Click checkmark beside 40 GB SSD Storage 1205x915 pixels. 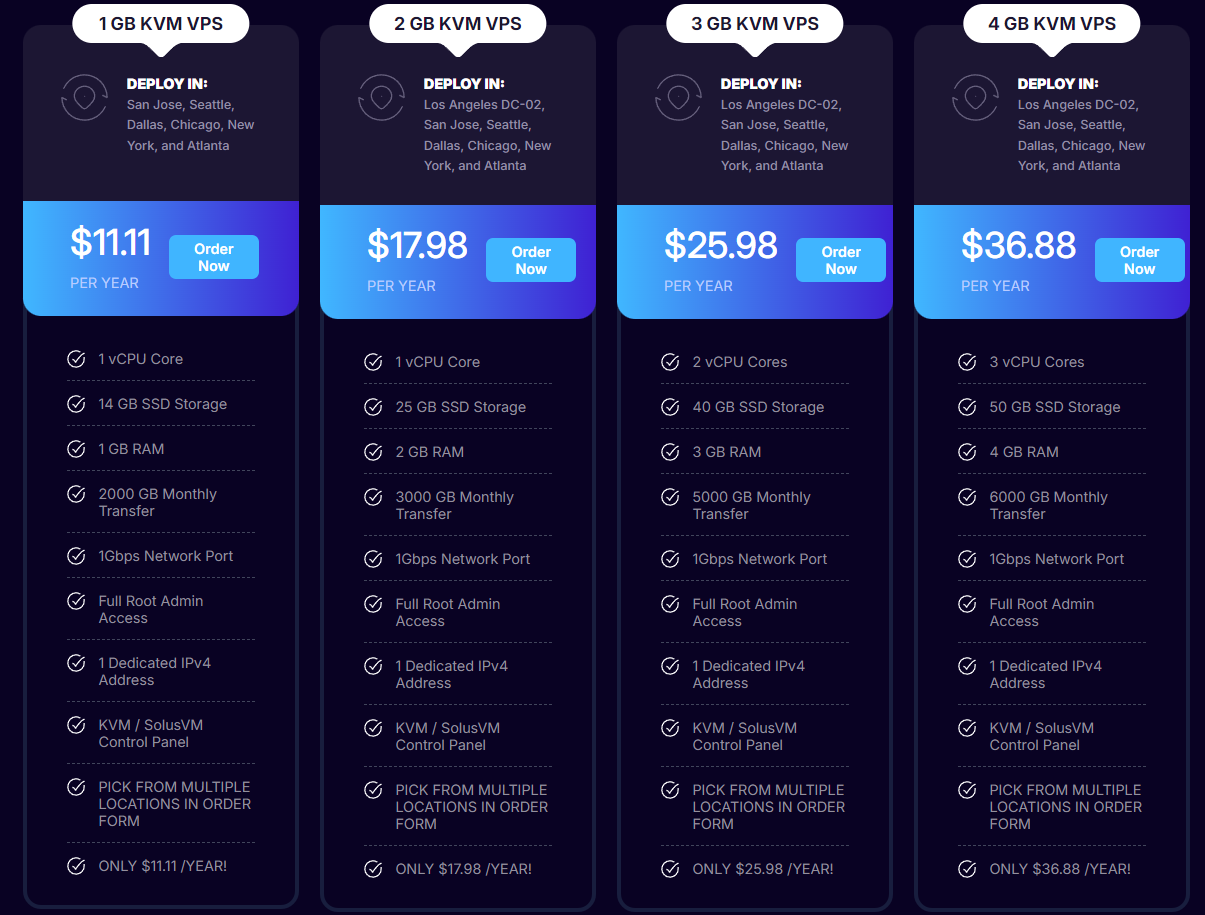pyautogui.click(x=670, y=407)
